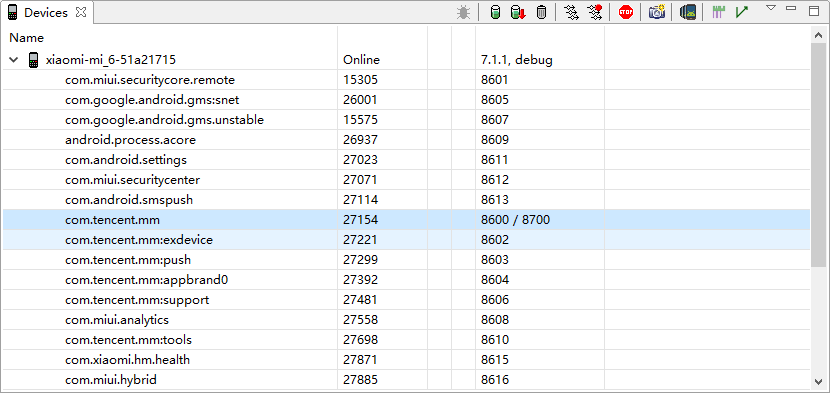Image resolution: width=830 pixels, height=393 pixels.
Task: Click the Cause GC trash can icon
Action: tap(541, 12)
